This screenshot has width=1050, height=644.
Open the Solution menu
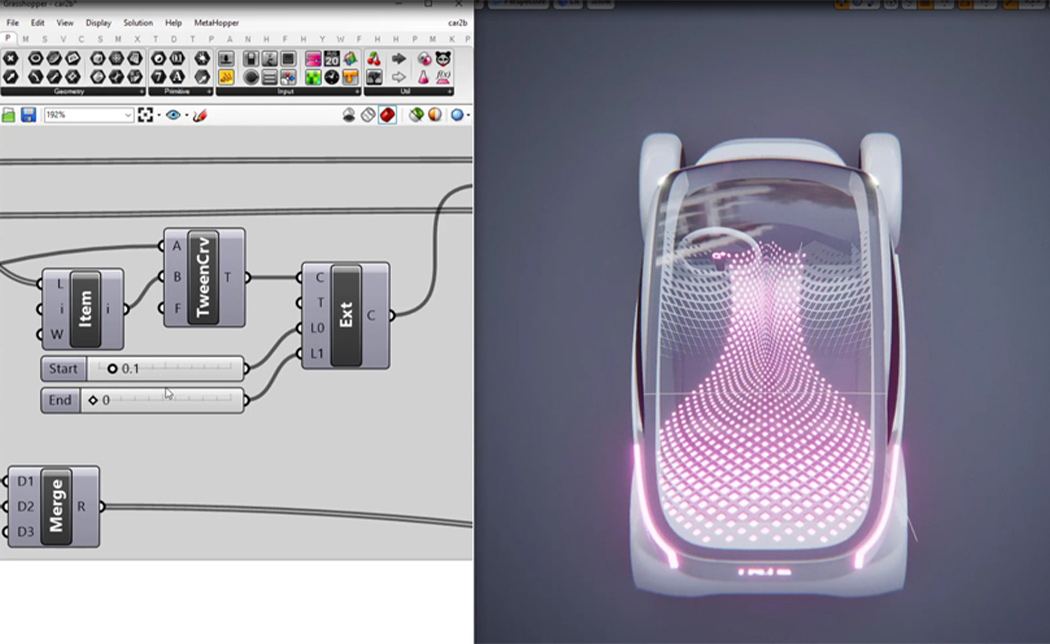[x=138, y=22]
